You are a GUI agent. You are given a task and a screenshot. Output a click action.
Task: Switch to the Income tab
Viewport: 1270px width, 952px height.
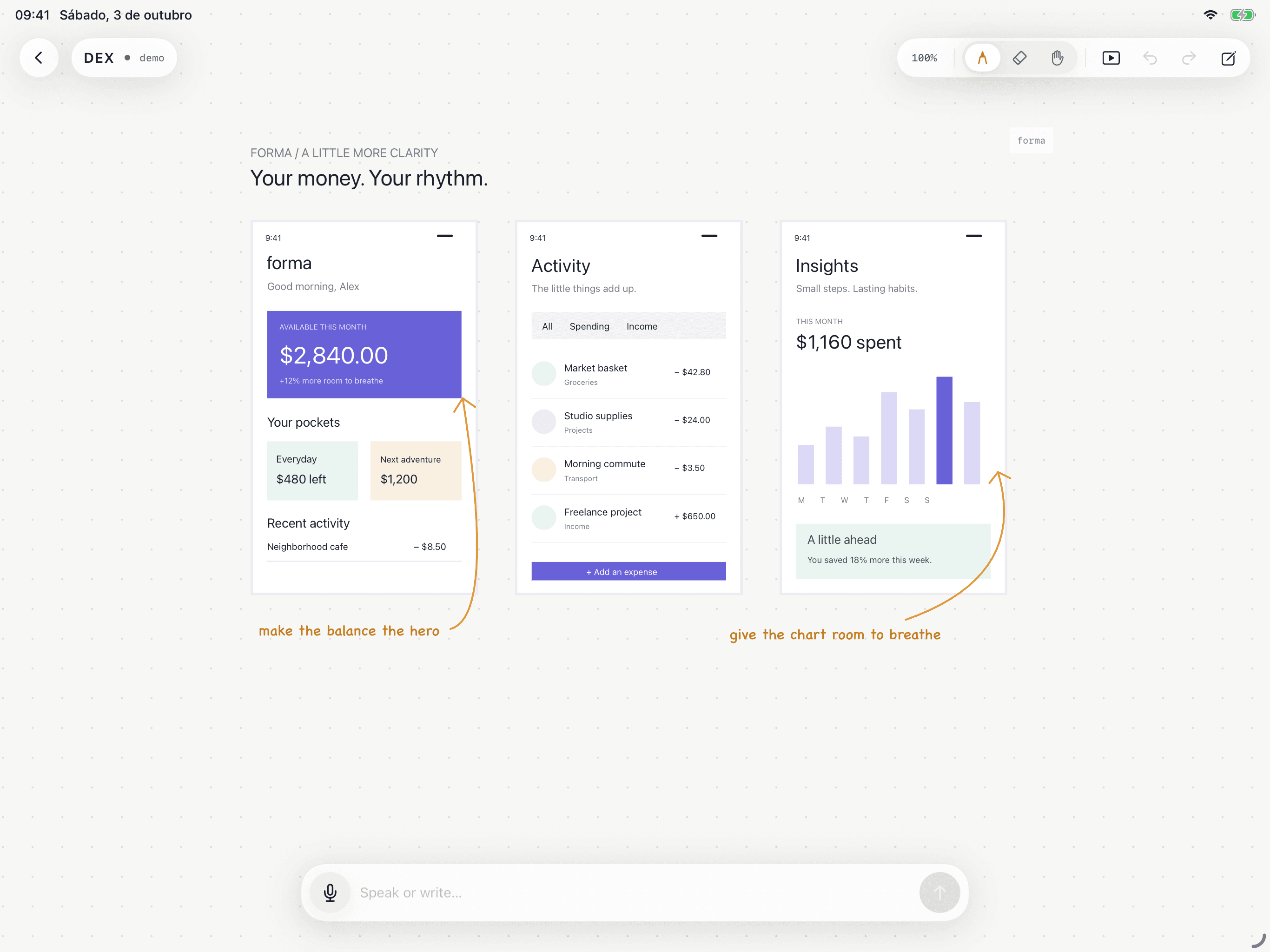pos(642,326)
